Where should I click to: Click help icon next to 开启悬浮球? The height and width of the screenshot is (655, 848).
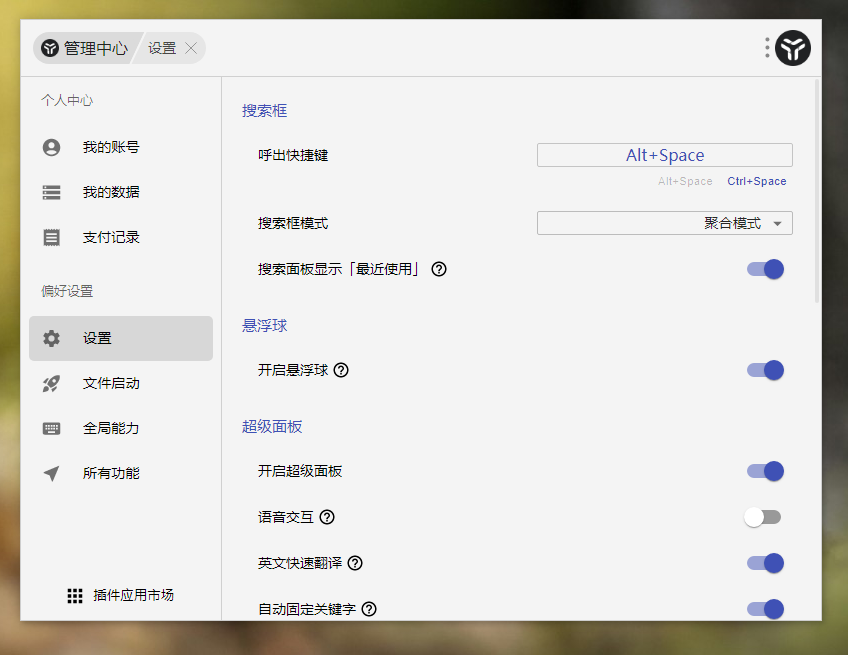tap(341, 370)
